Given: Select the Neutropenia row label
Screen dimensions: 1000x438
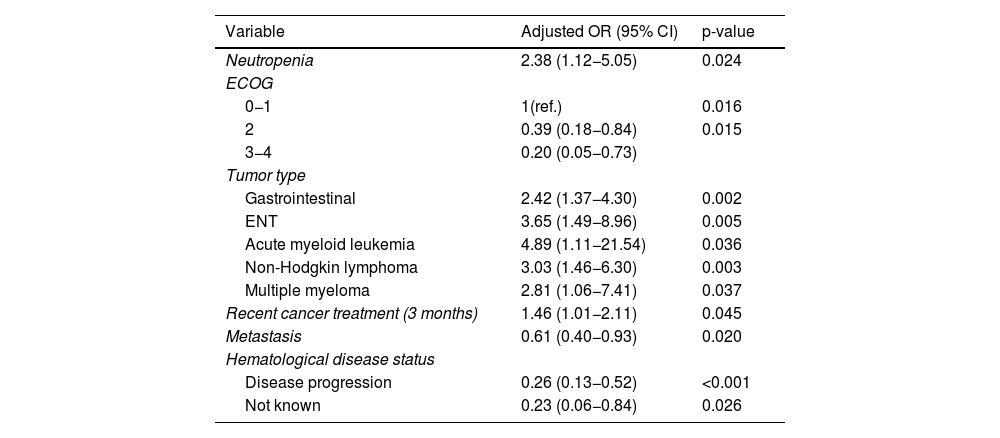Looking at the screenshot, I should coord(270,61).
